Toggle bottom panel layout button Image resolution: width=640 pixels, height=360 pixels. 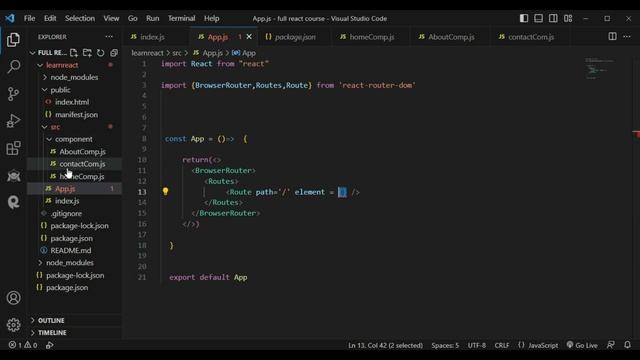pos(538,18)
